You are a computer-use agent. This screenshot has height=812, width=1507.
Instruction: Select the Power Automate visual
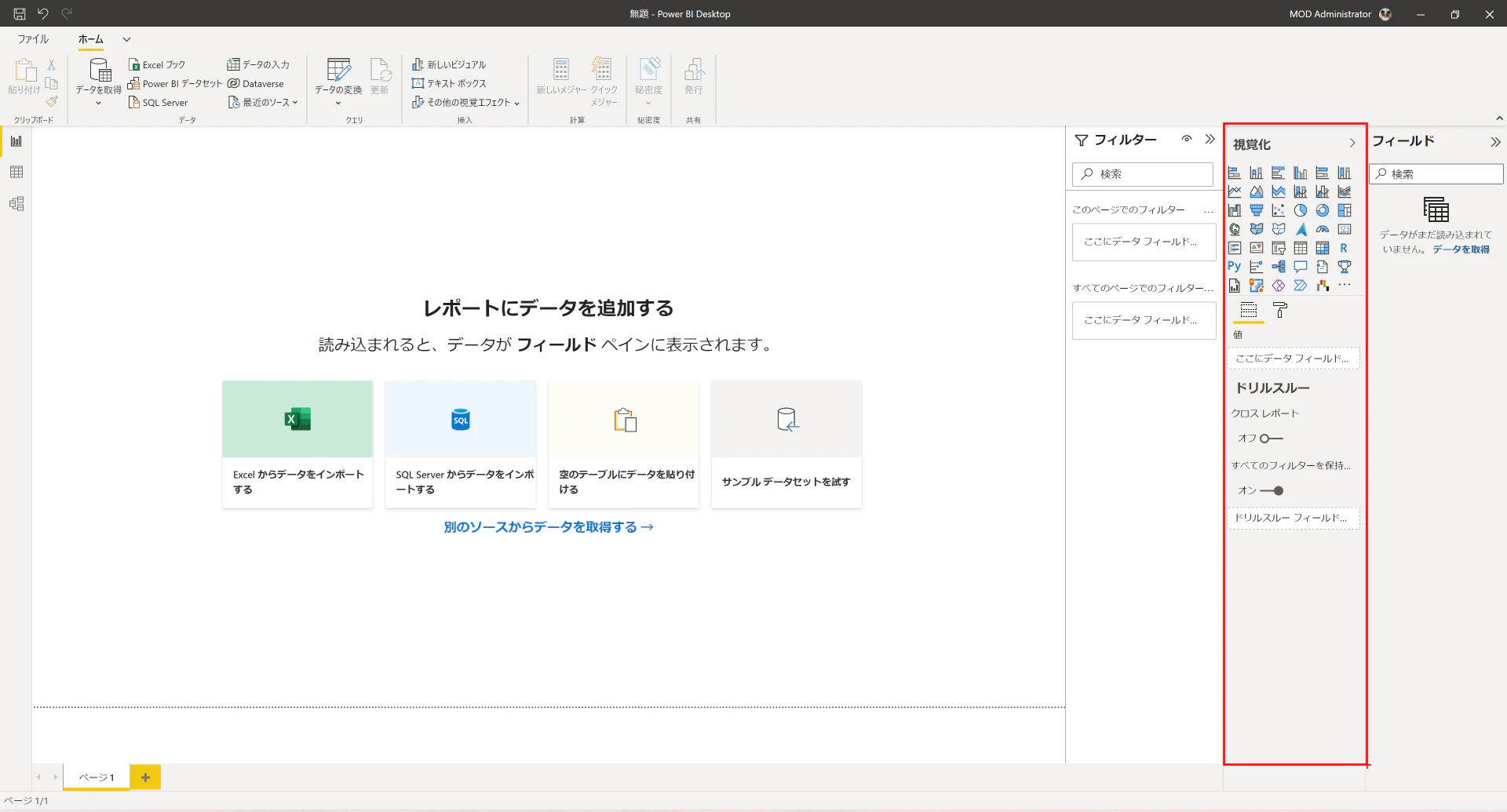click(1301, 286)
